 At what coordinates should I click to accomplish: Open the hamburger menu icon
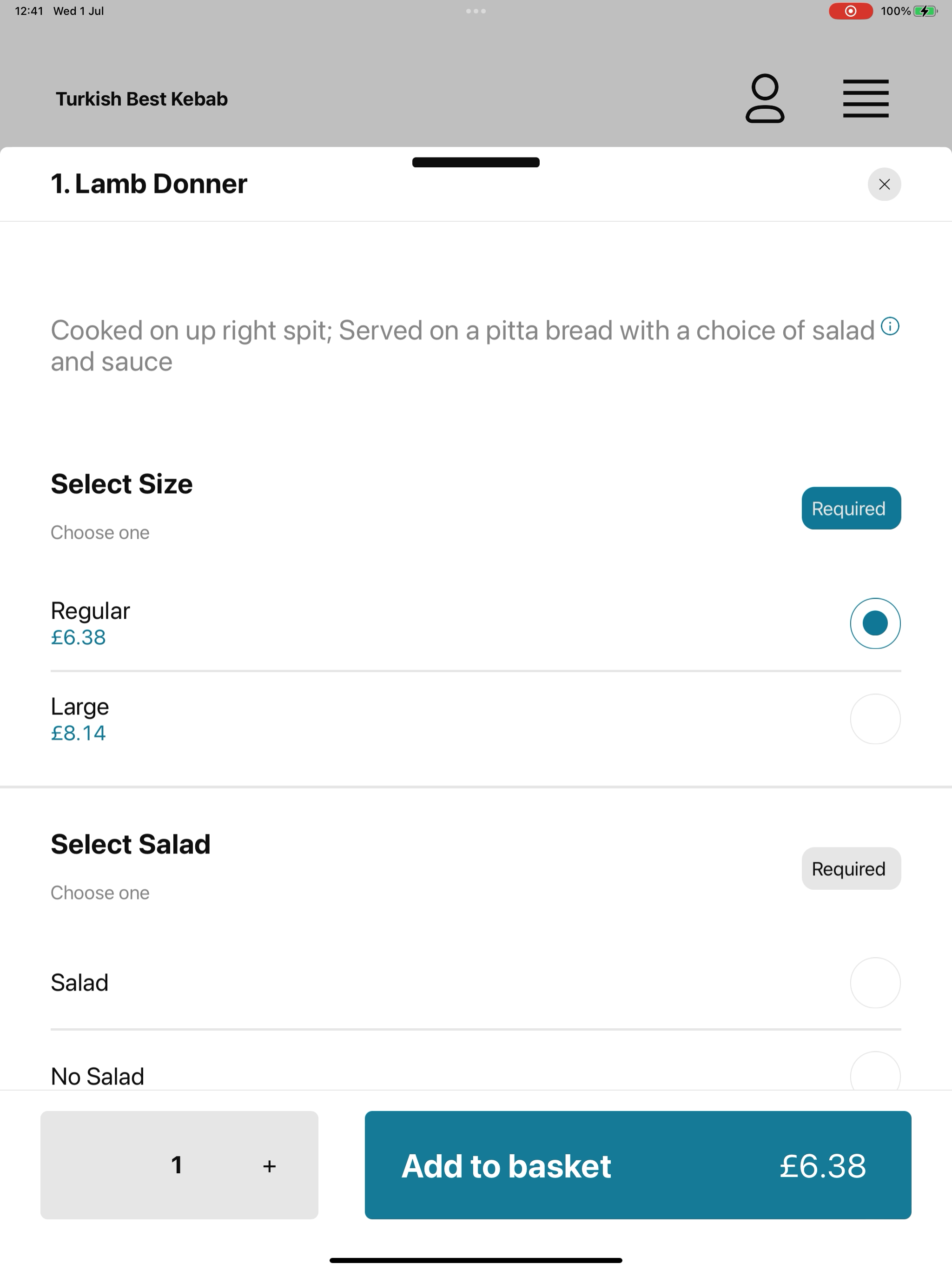point(865,99)
